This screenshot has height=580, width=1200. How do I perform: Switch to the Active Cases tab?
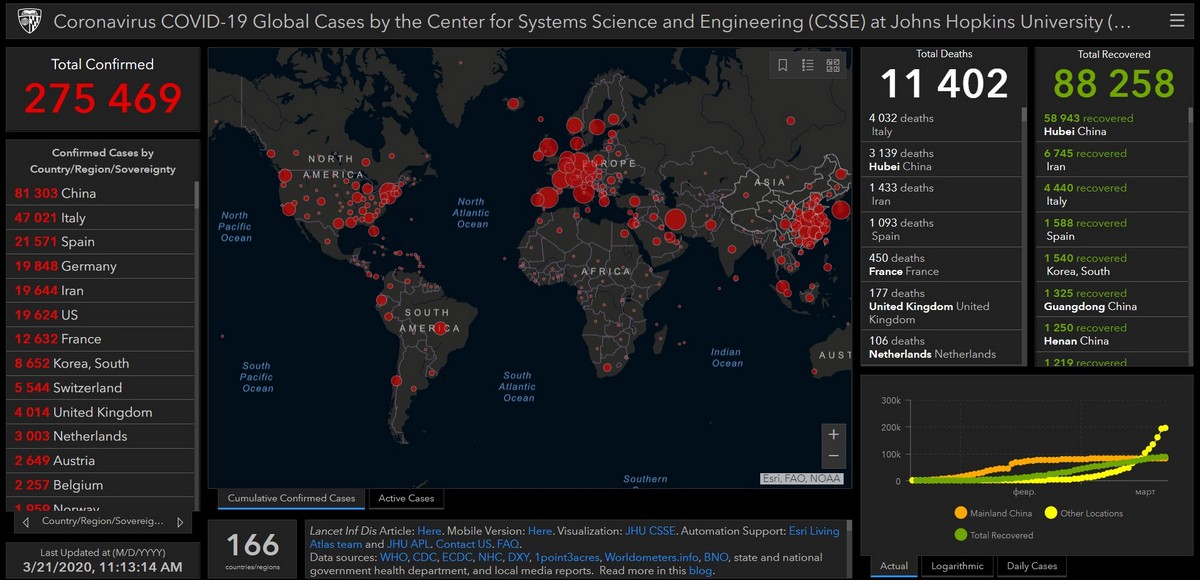pyautogui.click(x=406, y=498)
